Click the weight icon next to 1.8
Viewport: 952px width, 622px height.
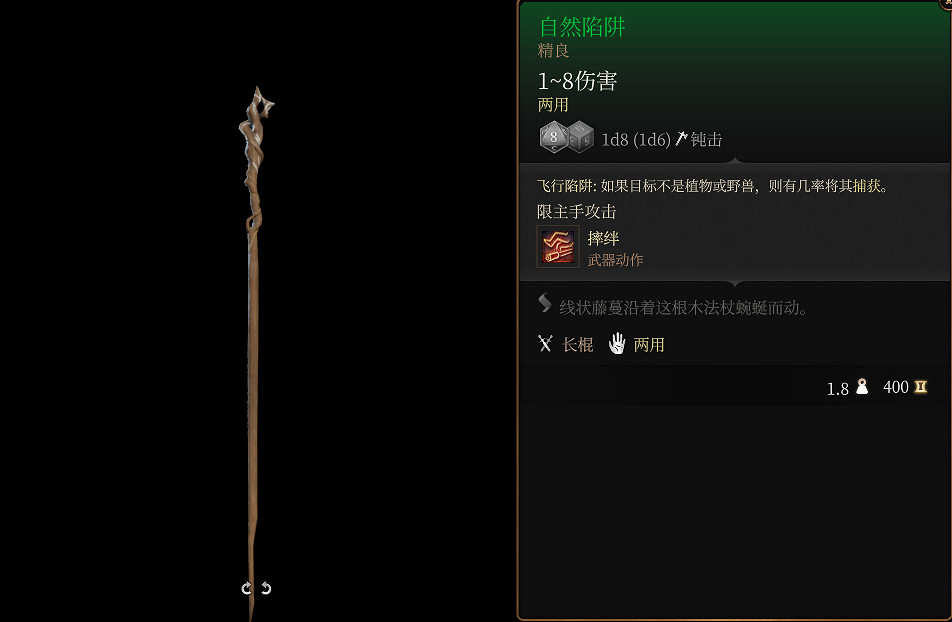pyautogui.click(x=862, y=386)
